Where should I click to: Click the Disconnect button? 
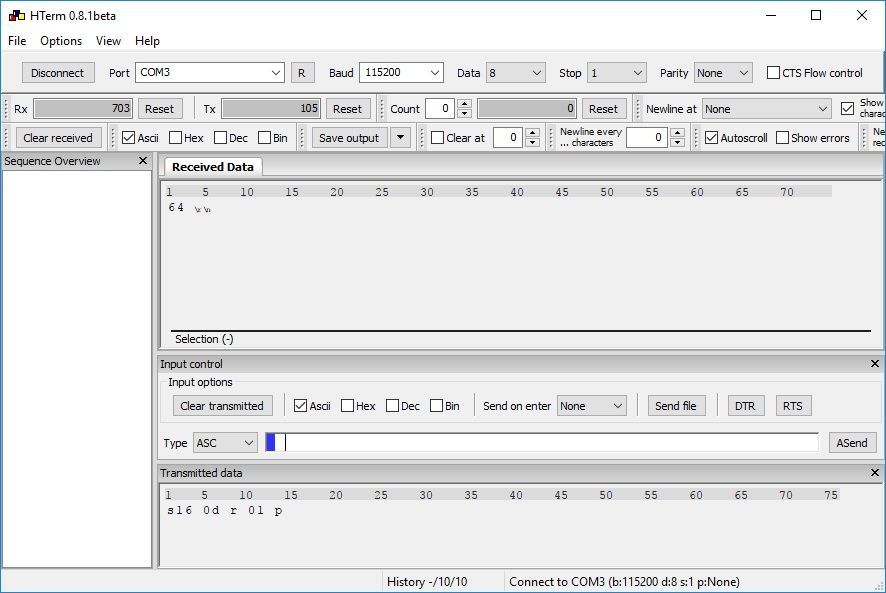click(58, 73)
